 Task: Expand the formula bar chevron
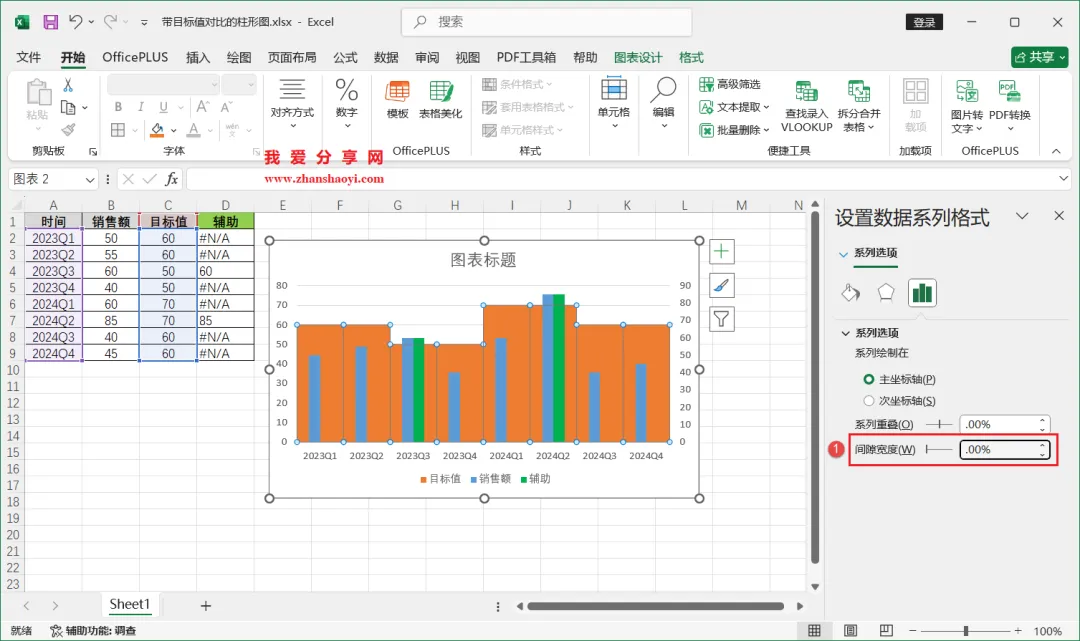point(1063,179)
